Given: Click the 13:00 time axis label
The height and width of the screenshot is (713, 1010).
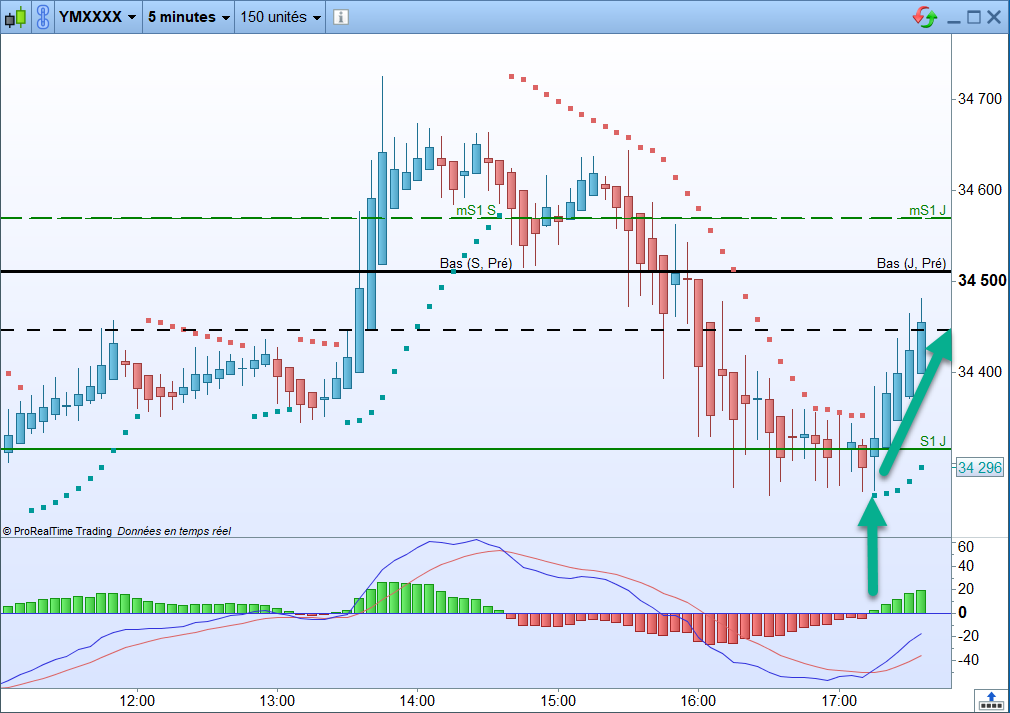Looking at the screenshot, I should [278, 701].
